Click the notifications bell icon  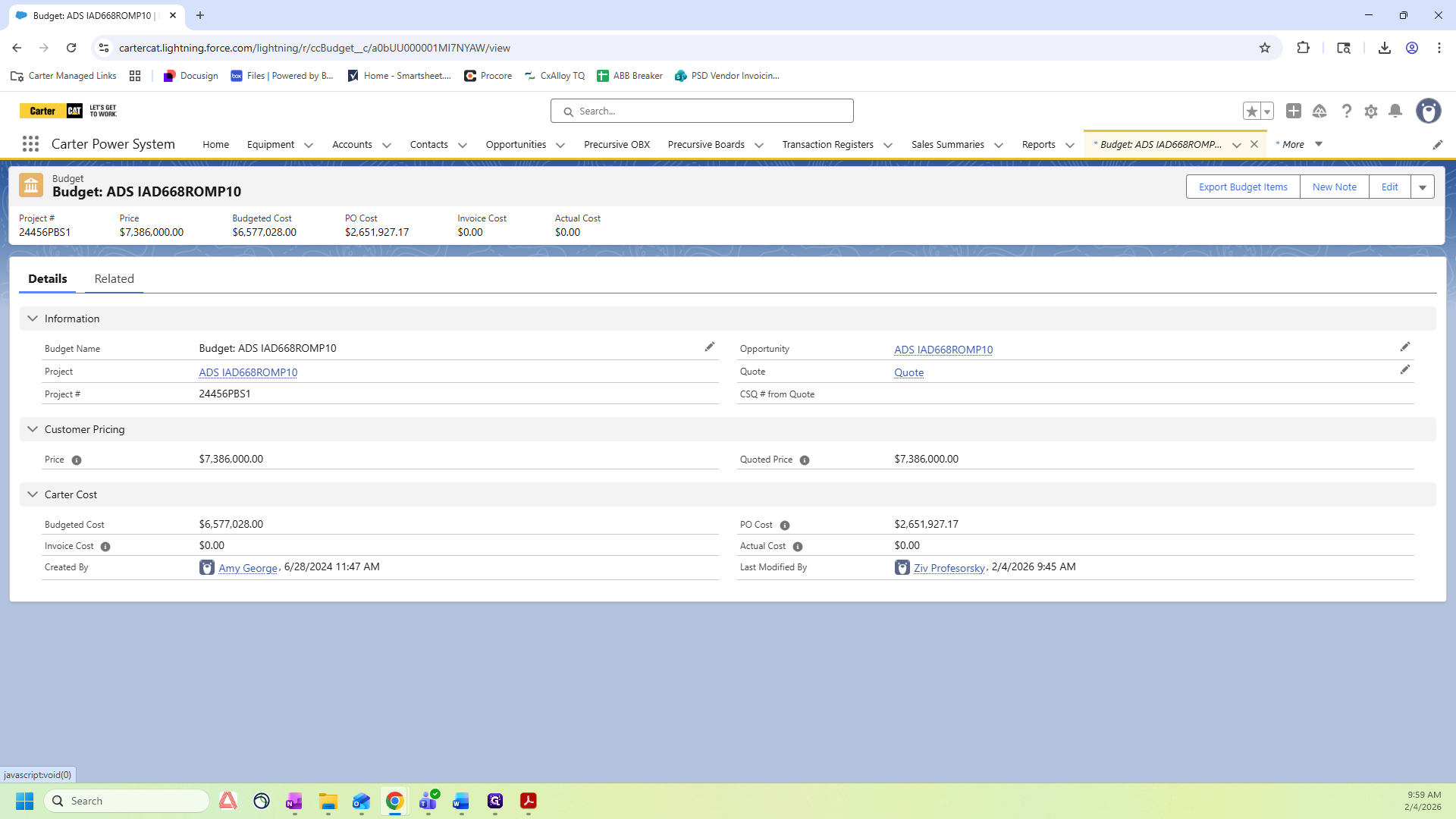click(x=1395, y=111)
